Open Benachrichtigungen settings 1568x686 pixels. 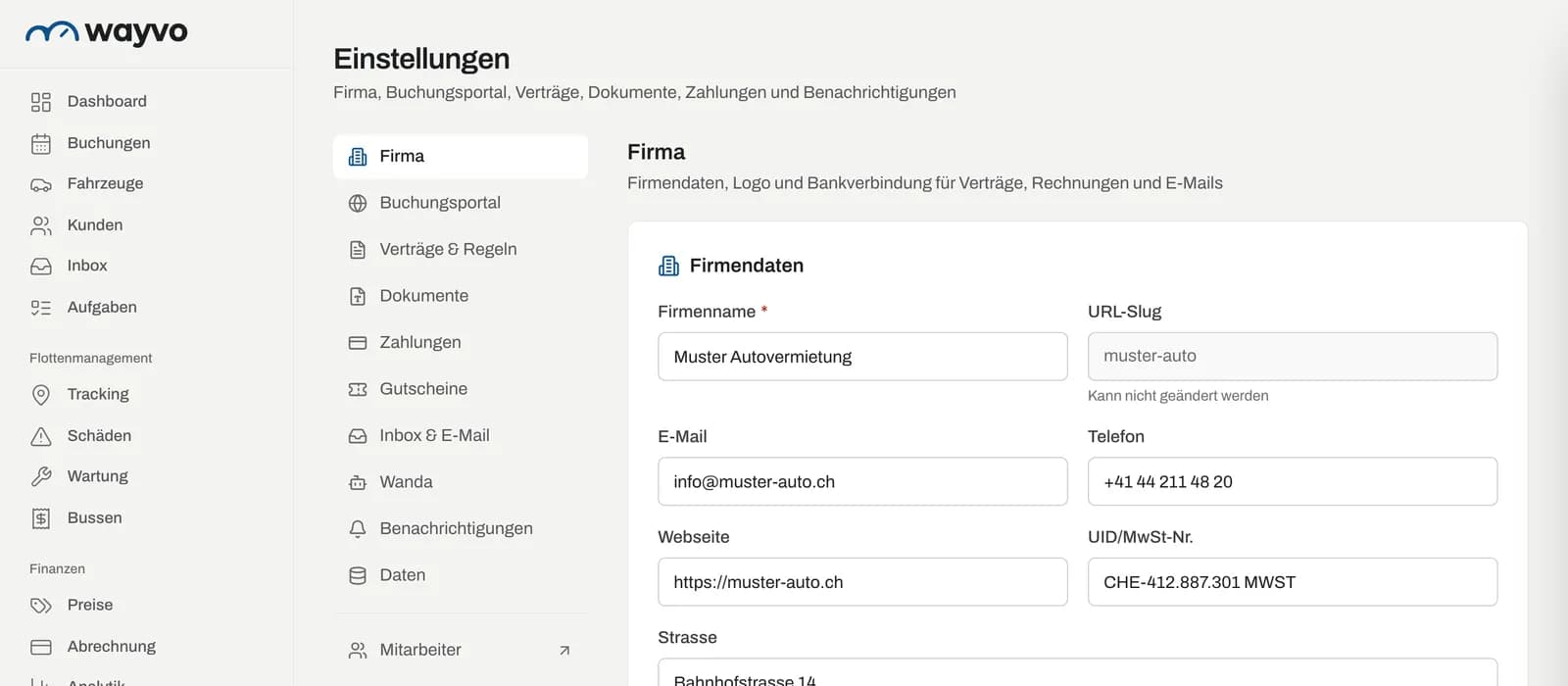(x=461, y=529)
